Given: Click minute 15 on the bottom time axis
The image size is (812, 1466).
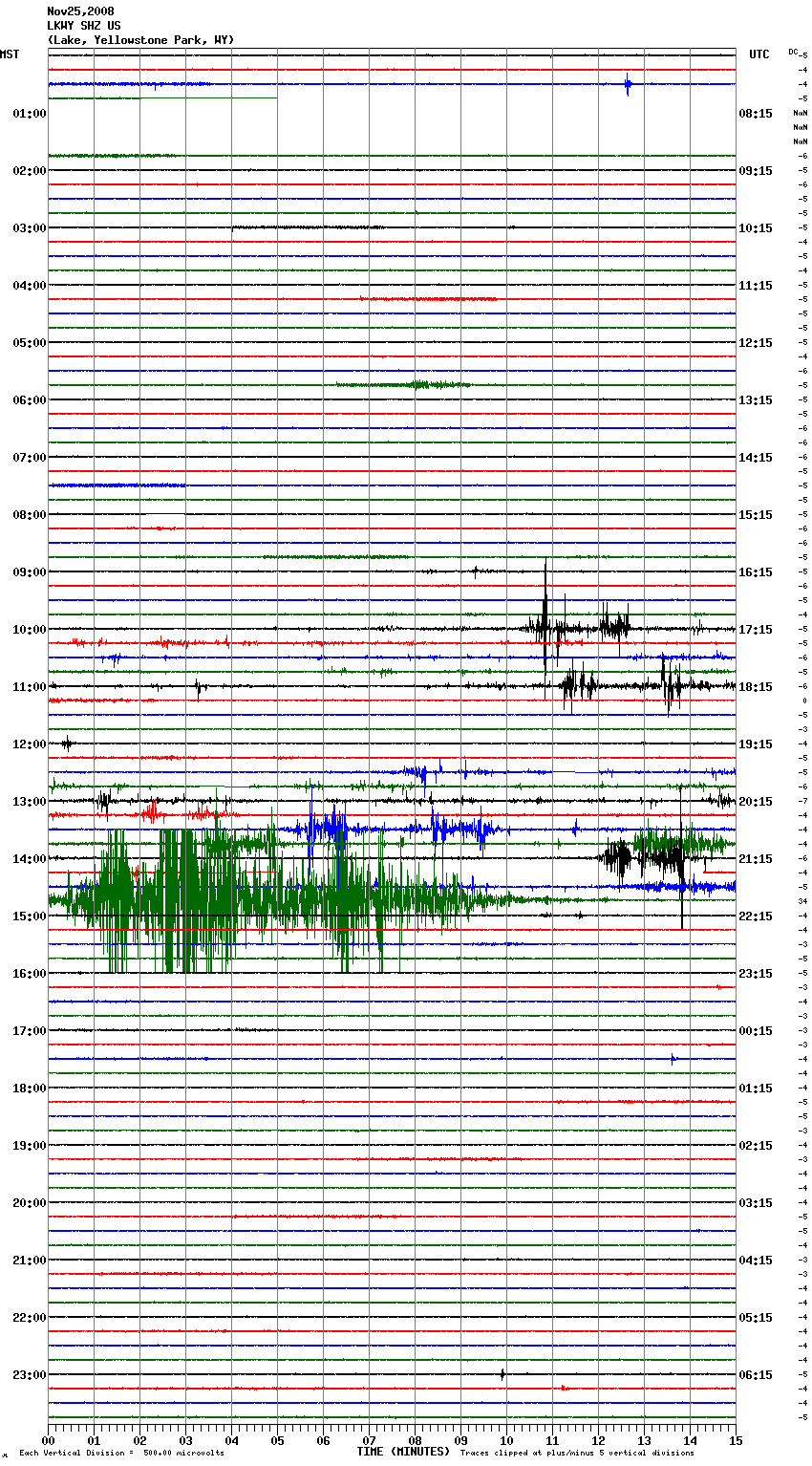Looking at the screenshot, I should [736, 1440].
